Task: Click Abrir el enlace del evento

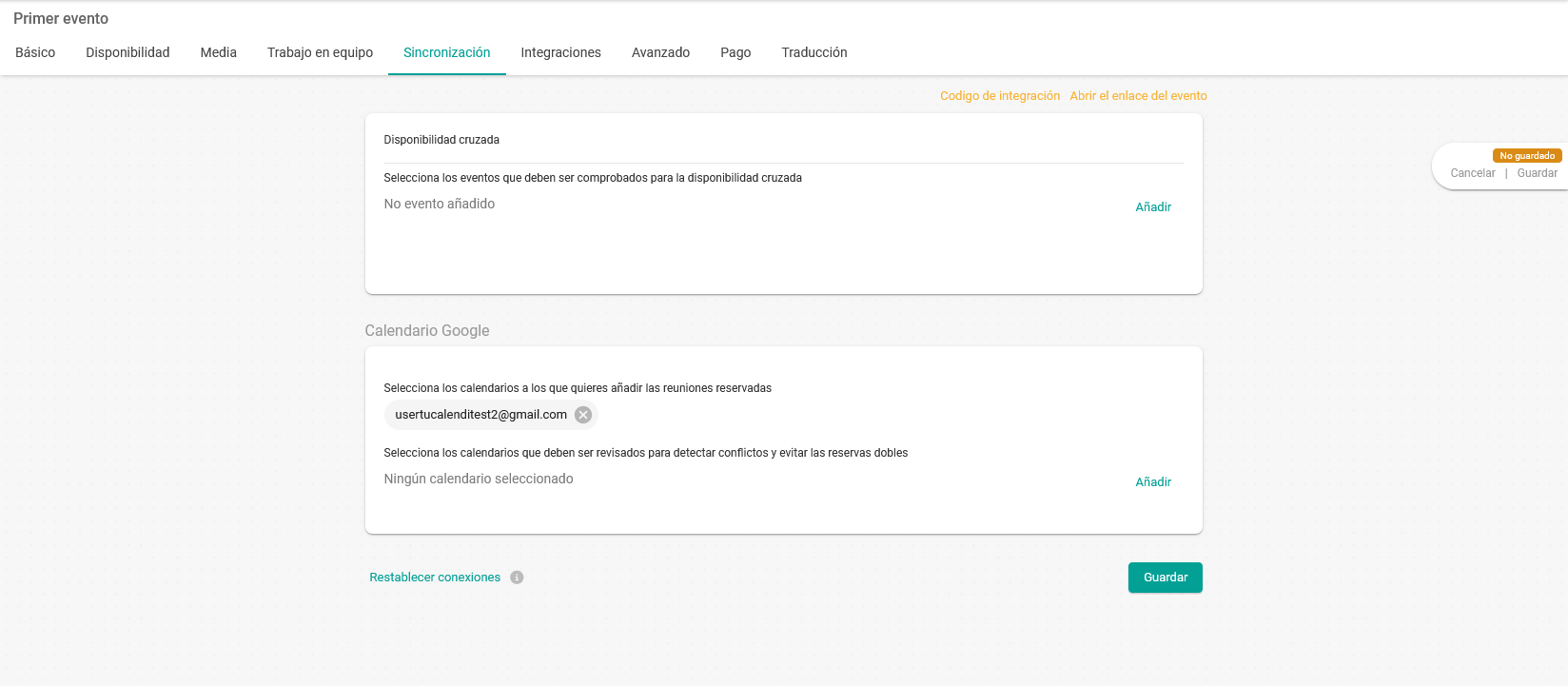Action: 1138,96
